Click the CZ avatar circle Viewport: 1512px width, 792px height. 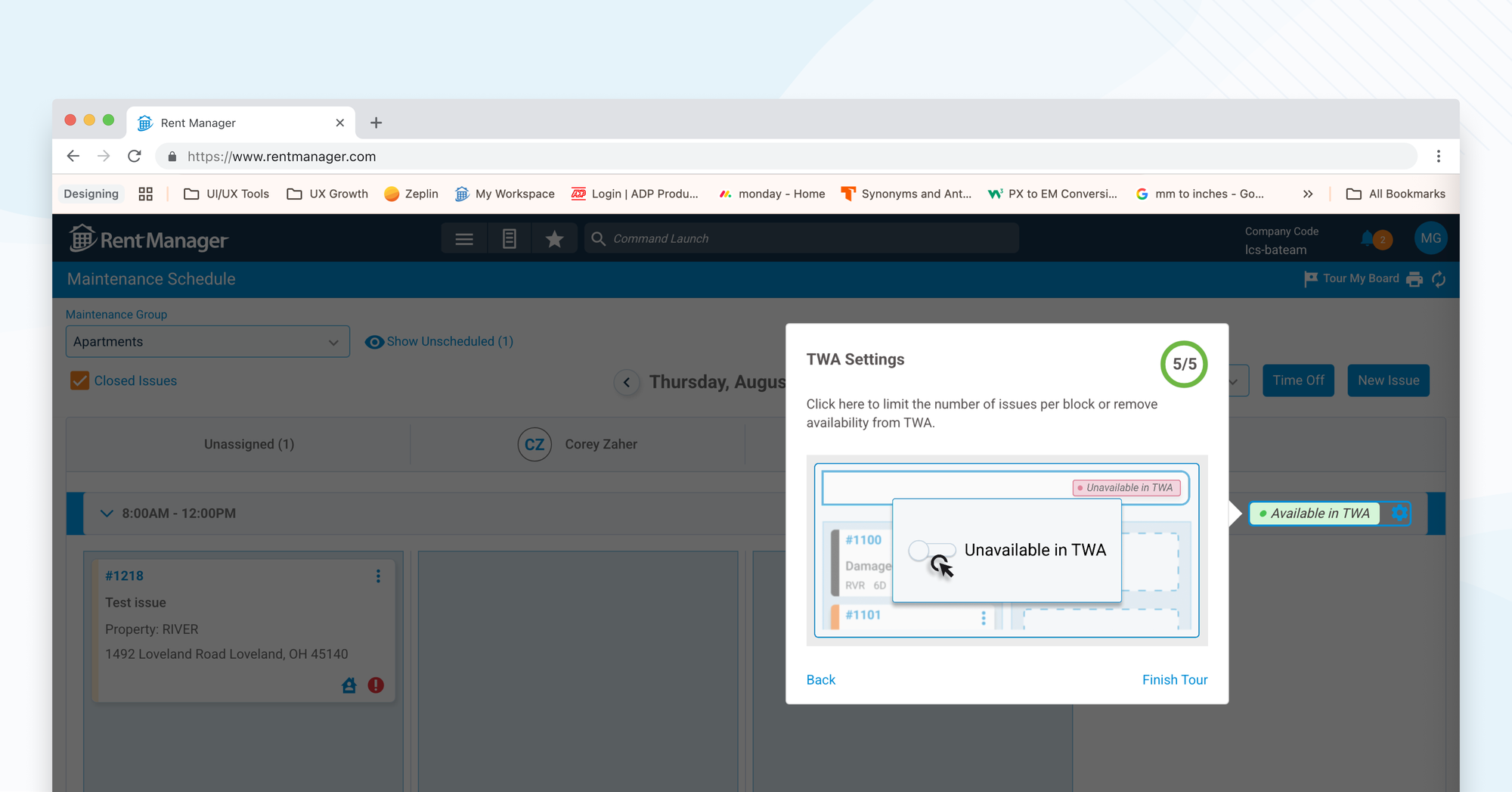tap(534, 444)
